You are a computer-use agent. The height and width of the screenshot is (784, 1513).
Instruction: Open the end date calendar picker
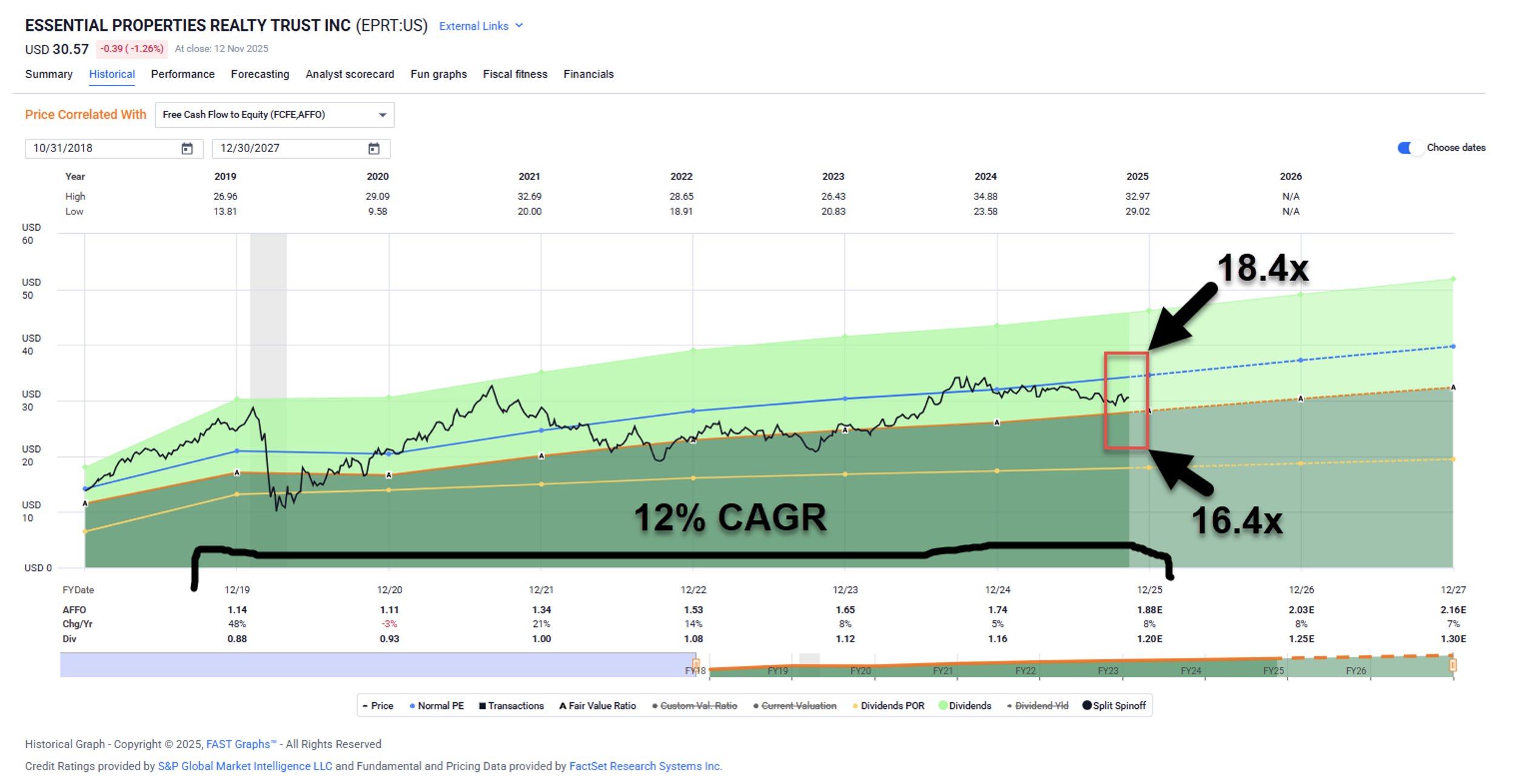pos(373,148)
